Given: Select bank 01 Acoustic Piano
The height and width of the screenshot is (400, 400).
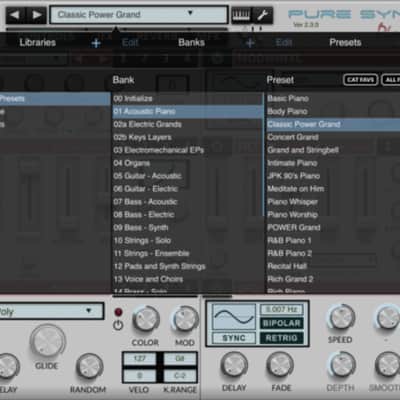Looking at the screenshot, I should pos(188,111).
